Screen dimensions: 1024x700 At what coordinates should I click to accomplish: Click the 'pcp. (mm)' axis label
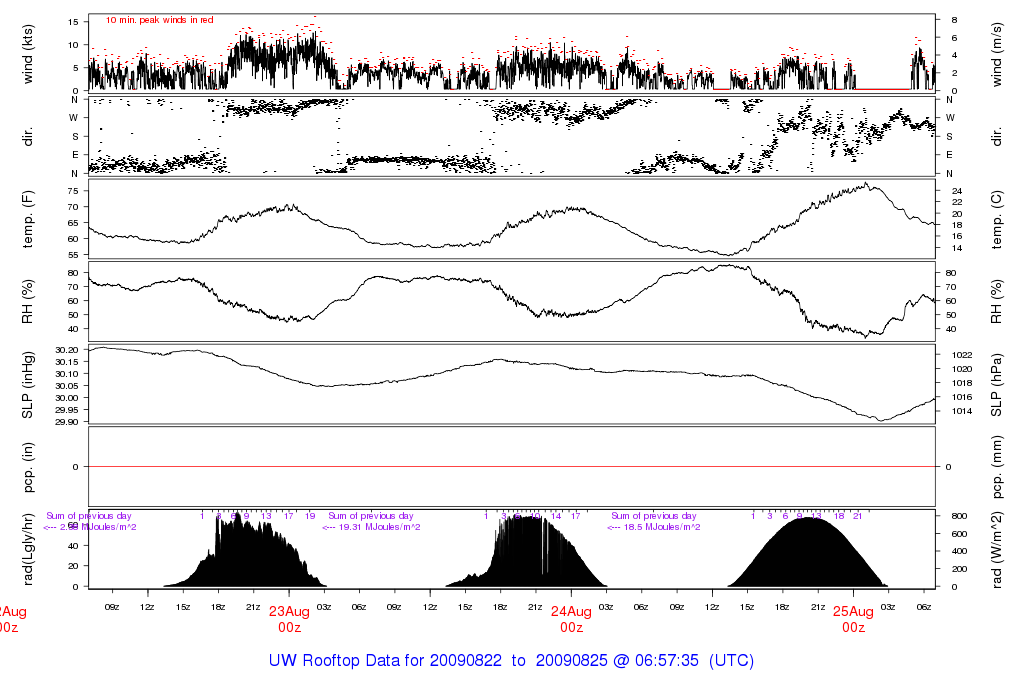click(996, 467)
